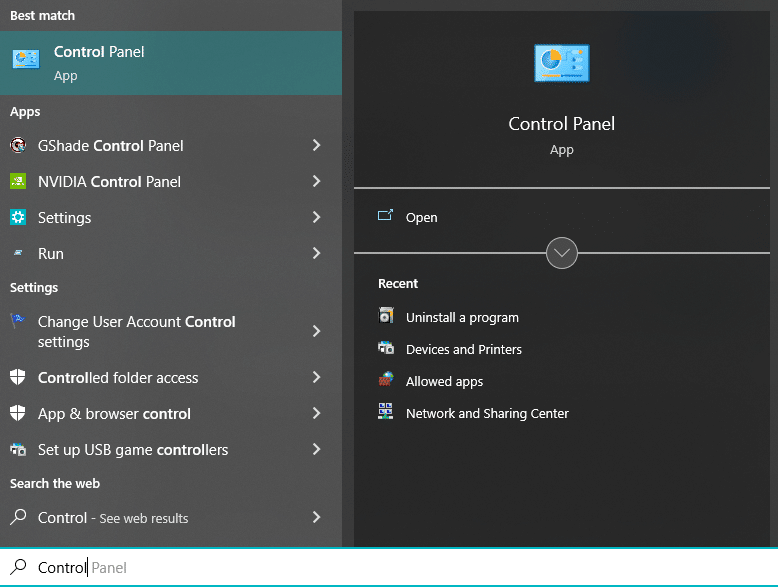This screenshot has width=778, height=587.
Task: Open recent Allowed apps
Action: pos(562,381)
